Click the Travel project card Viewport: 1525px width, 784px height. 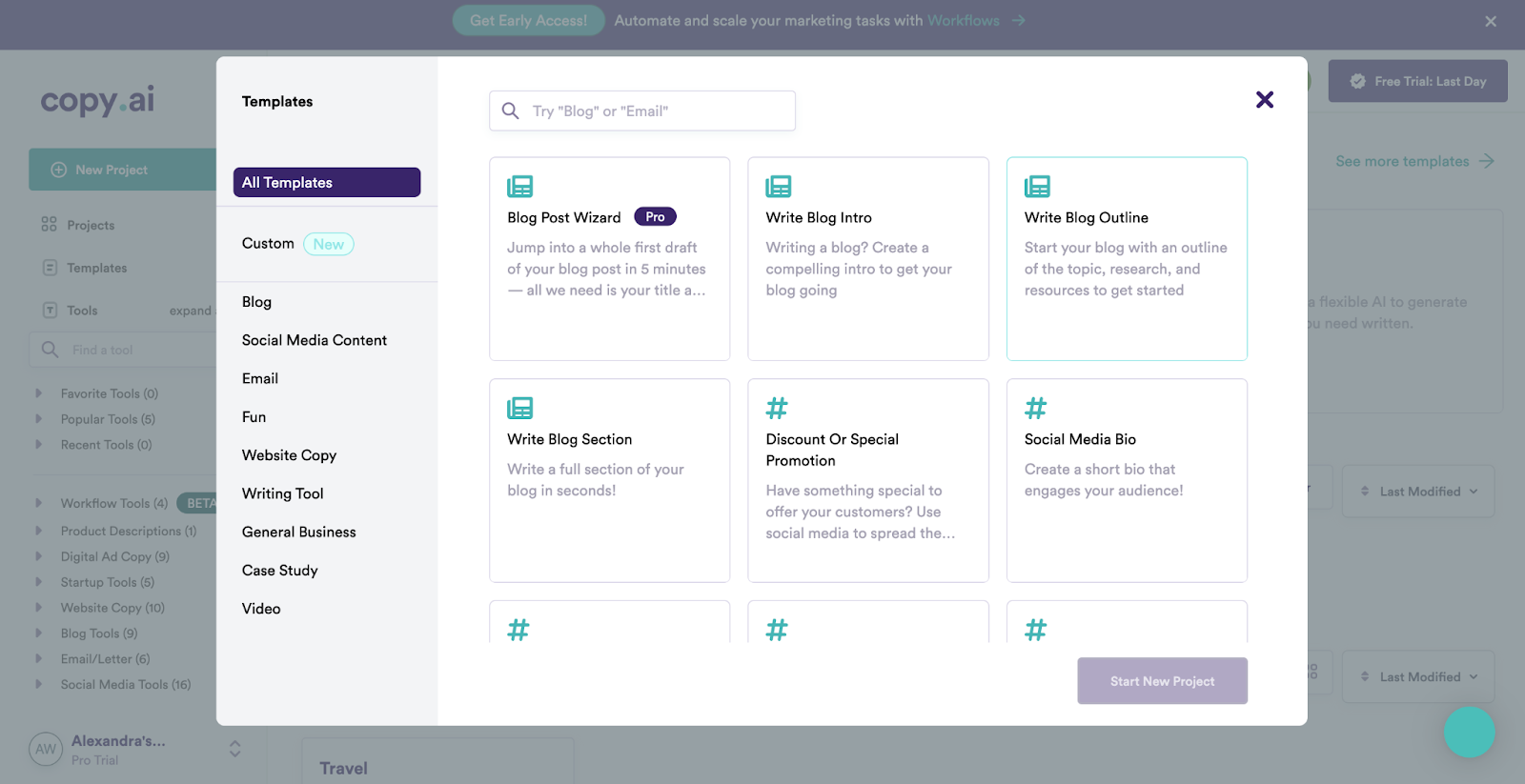(438, 761)
